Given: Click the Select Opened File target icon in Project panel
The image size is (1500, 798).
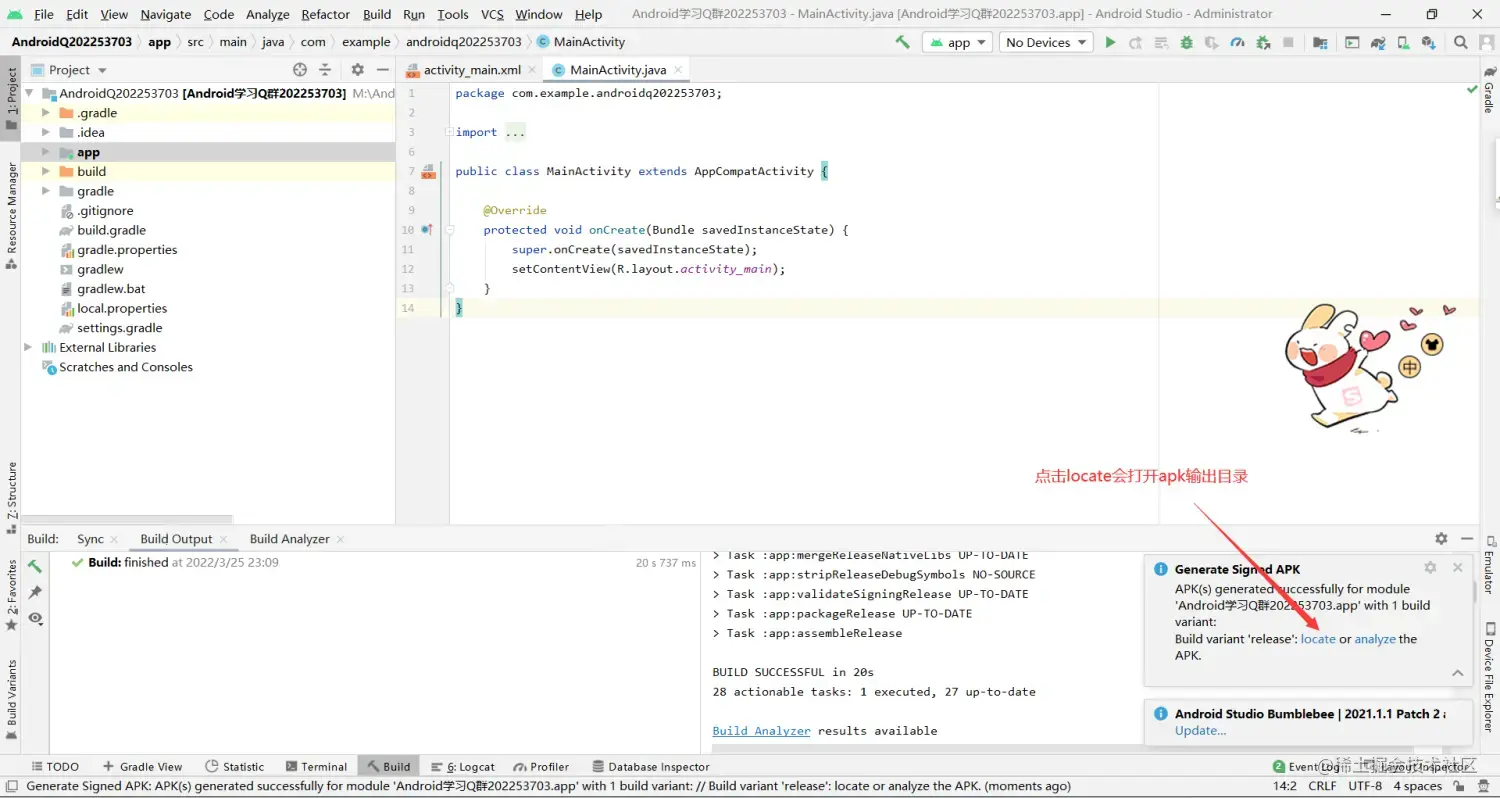Looking at the screenshot, I should [300, 70].
